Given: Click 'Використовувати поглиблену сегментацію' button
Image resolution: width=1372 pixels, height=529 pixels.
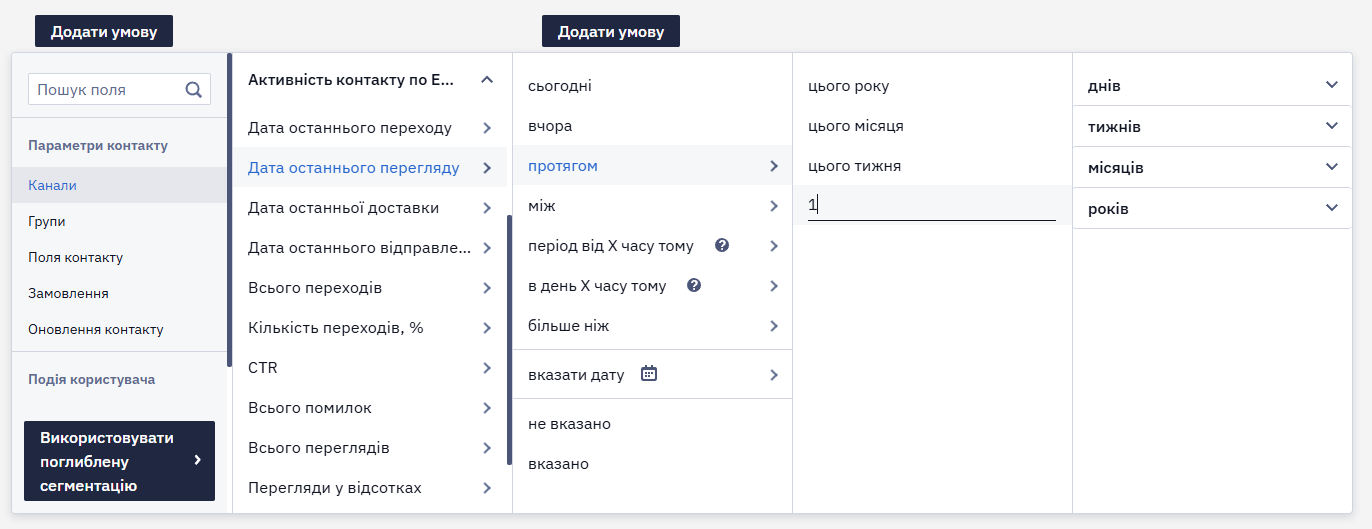Looking at the screenshot, I should [x=119, y=461].
